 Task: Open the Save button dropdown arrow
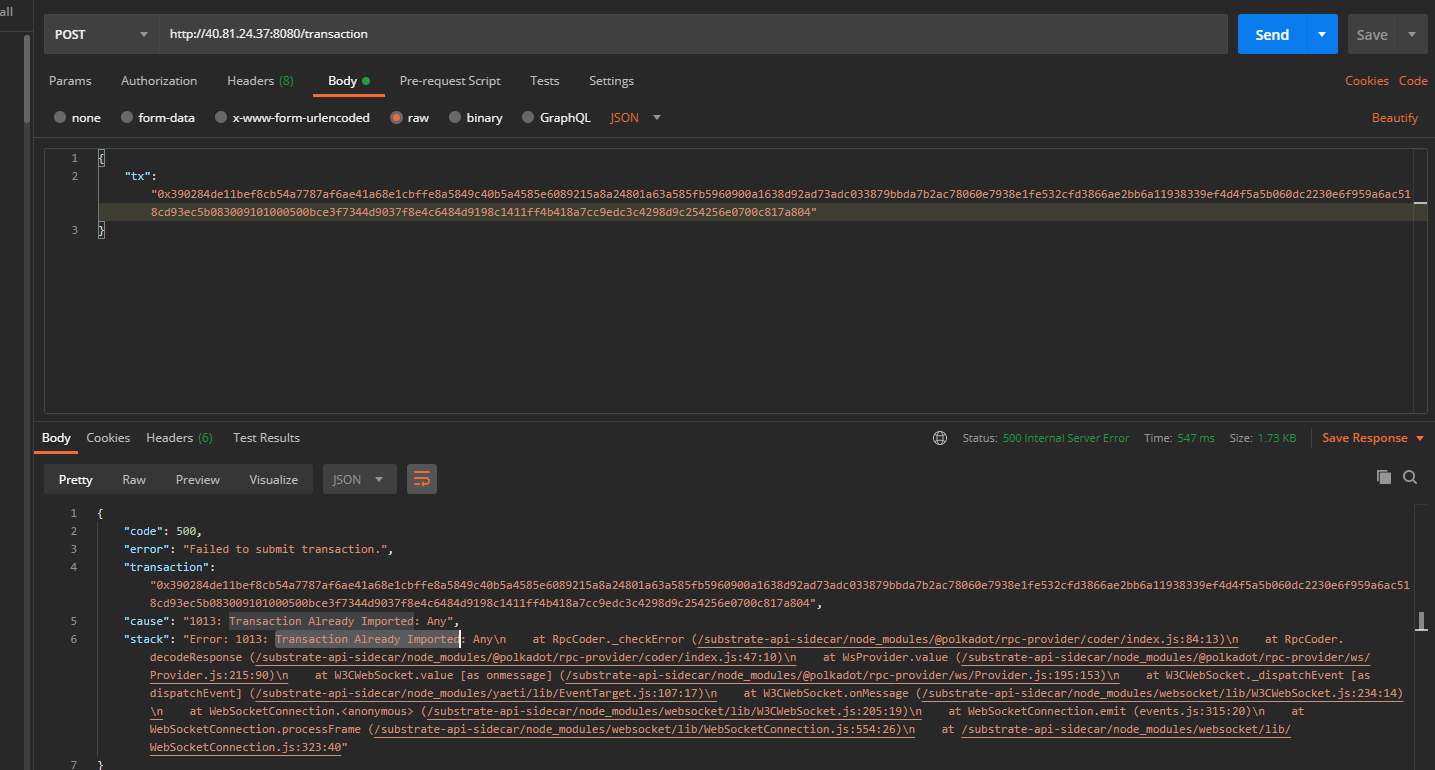[1413, 33]
